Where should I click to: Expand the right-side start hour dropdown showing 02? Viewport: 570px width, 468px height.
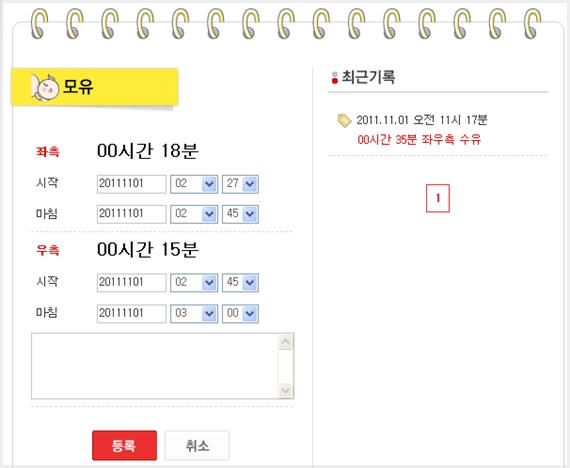pos(194,283)
